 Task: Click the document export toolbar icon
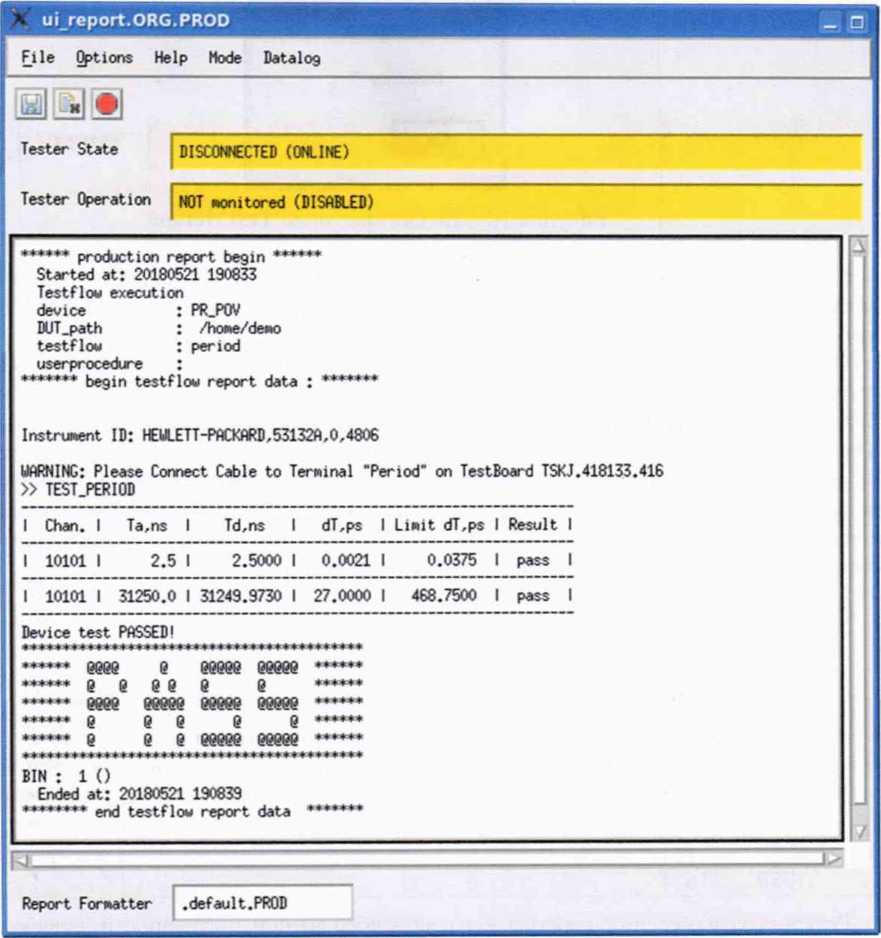[x=69, y=104]
